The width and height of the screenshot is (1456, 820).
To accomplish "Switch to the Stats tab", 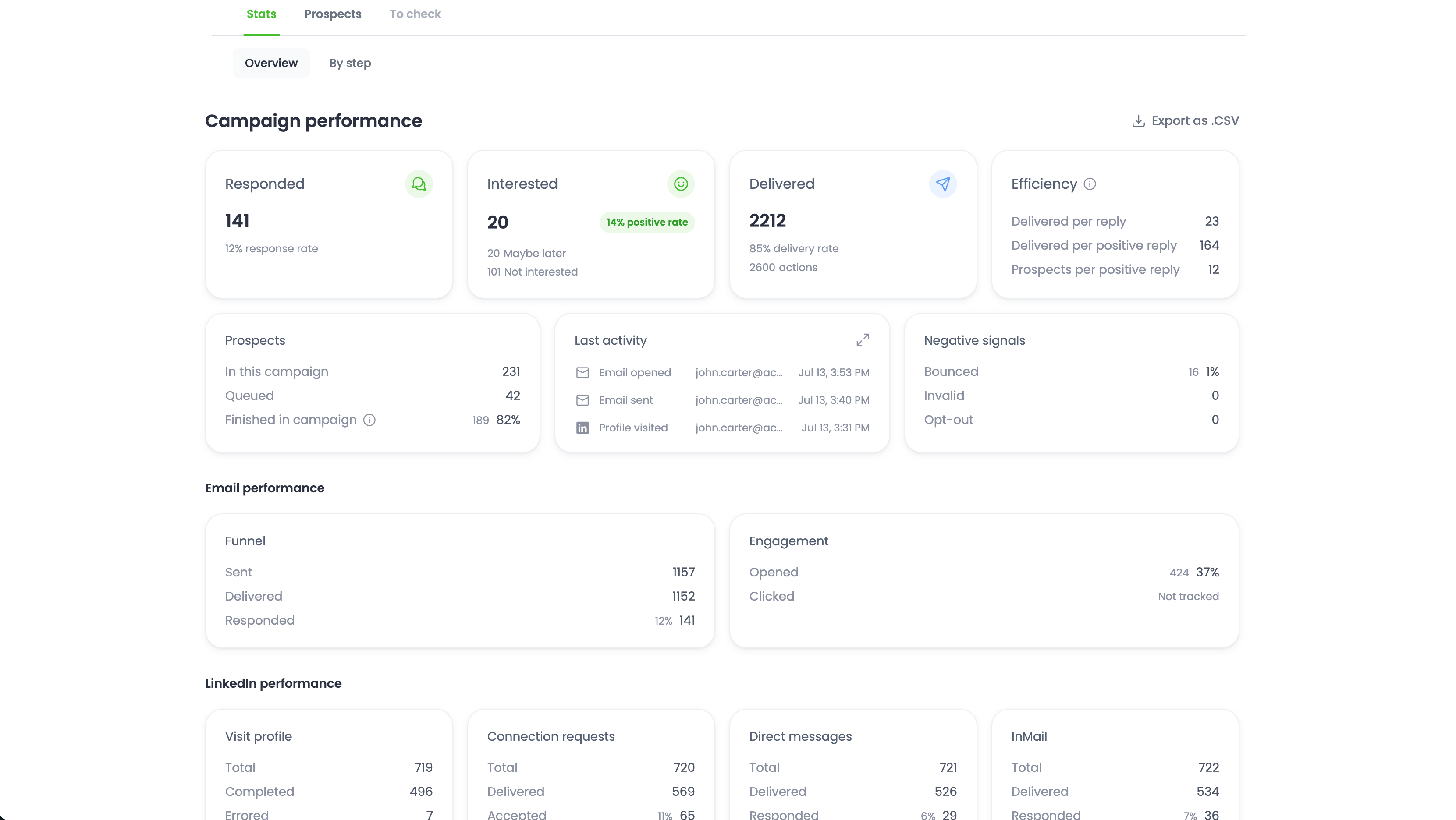I will [x=261, y=14].
